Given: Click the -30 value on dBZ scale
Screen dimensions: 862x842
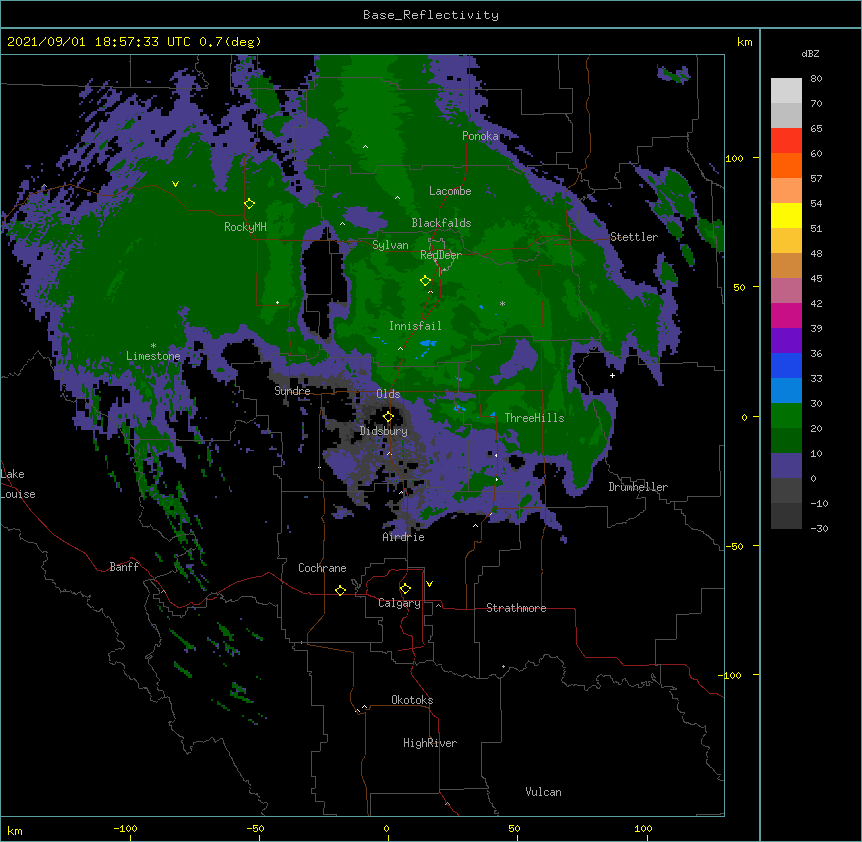Looking at the screenshot, I should (819, 529).
